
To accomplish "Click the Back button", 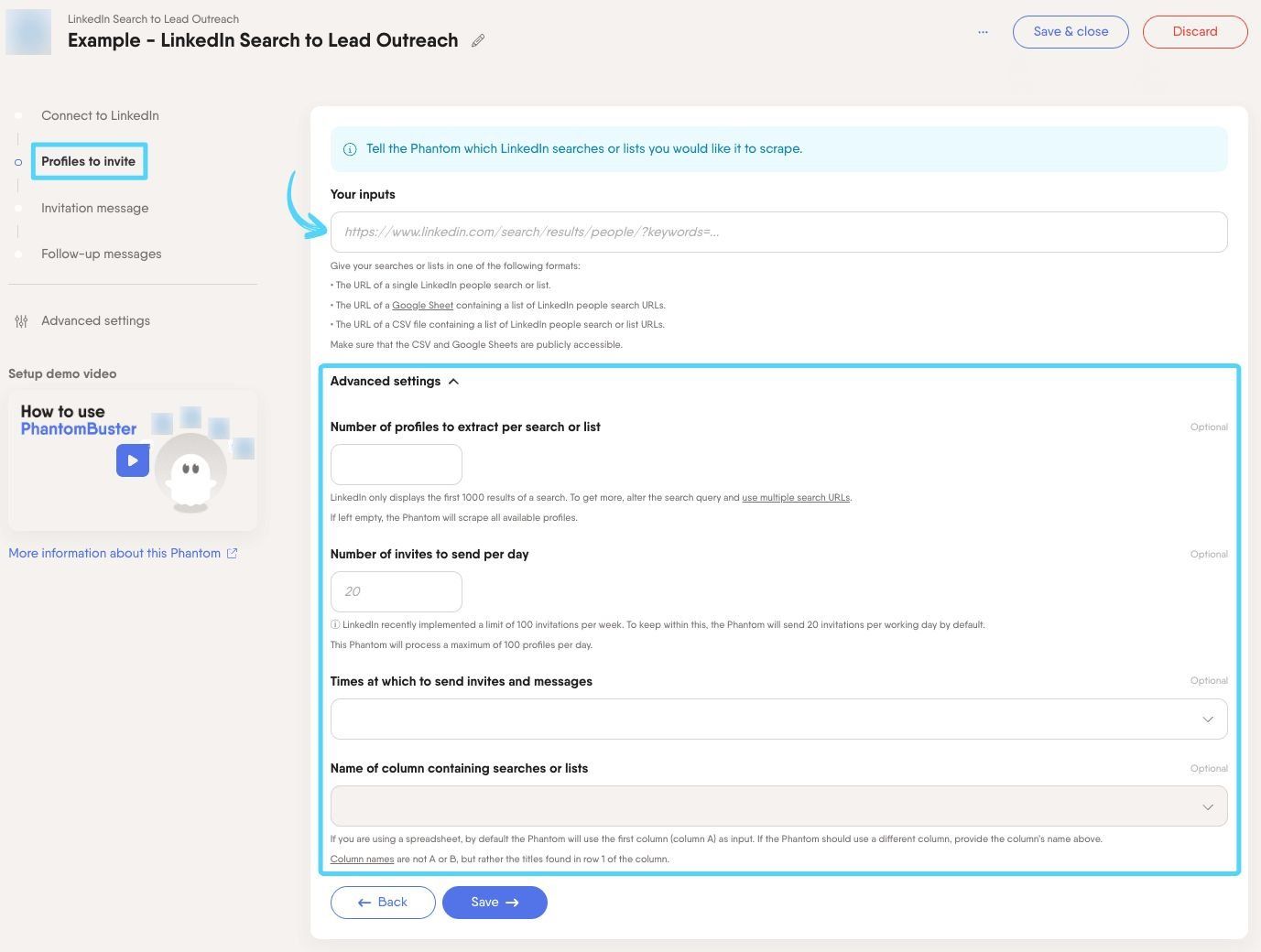I will point(383,903).
